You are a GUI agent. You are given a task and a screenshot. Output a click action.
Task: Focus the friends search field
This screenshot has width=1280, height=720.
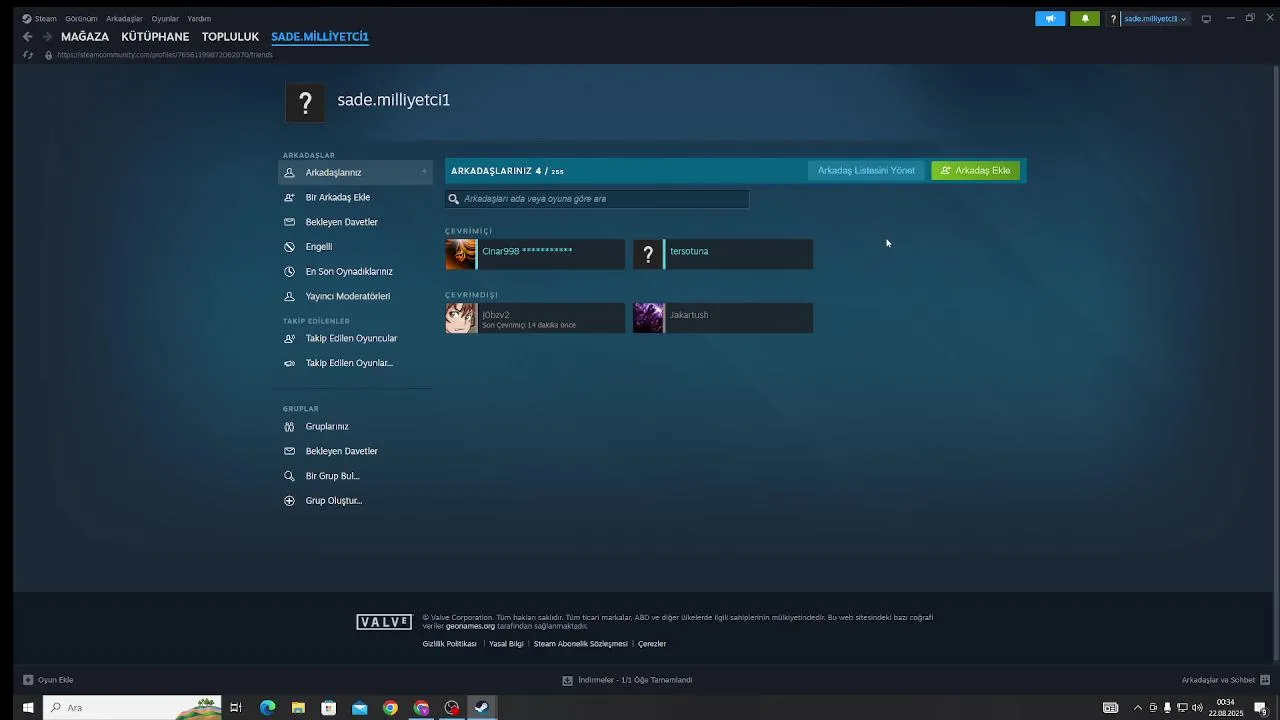click(x=597, y=199)
